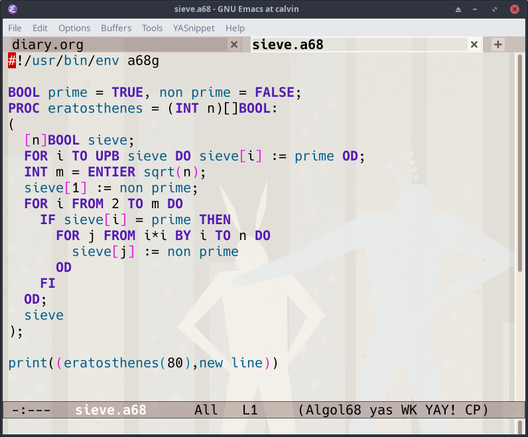Click 'i*i' expression in inner loop
This screenshot has height=437, width=528.
pos(155,236)
